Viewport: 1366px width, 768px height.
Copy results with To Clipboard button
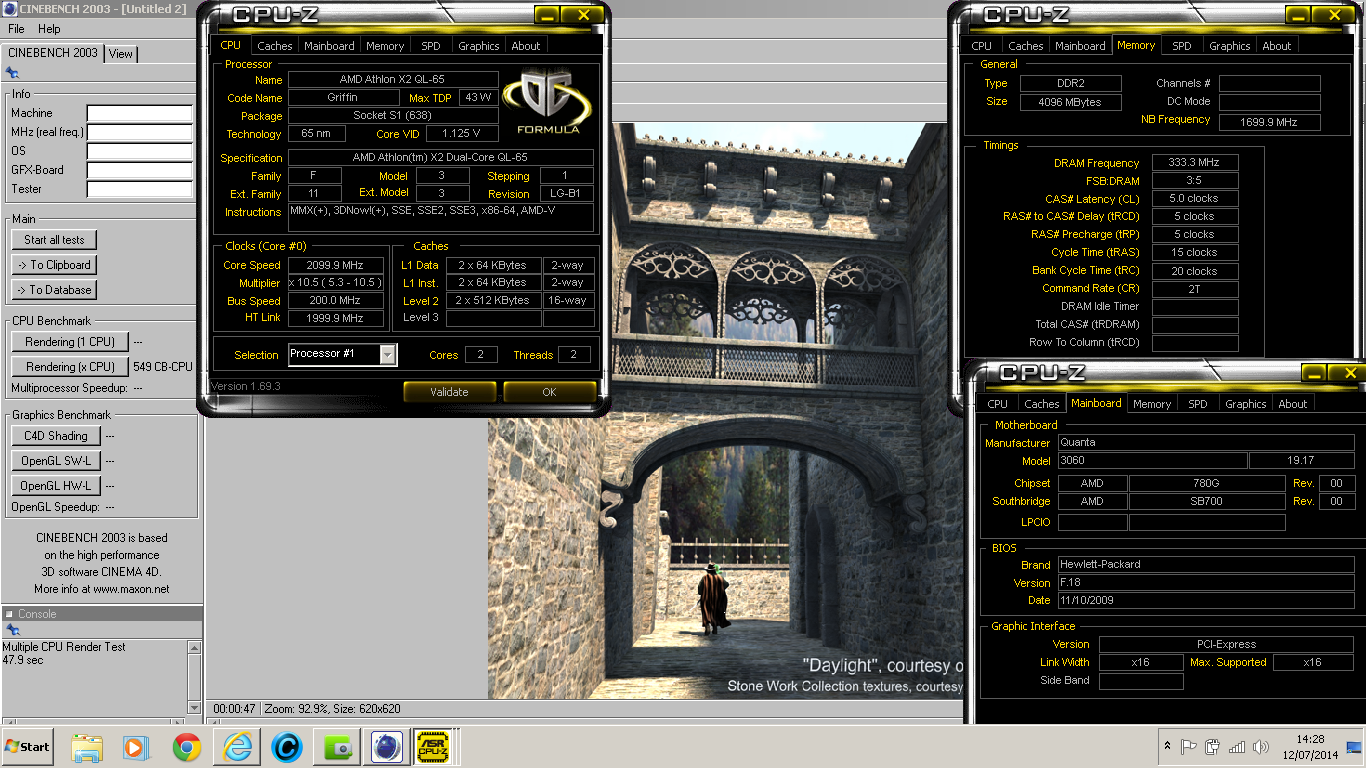[54, 265]
